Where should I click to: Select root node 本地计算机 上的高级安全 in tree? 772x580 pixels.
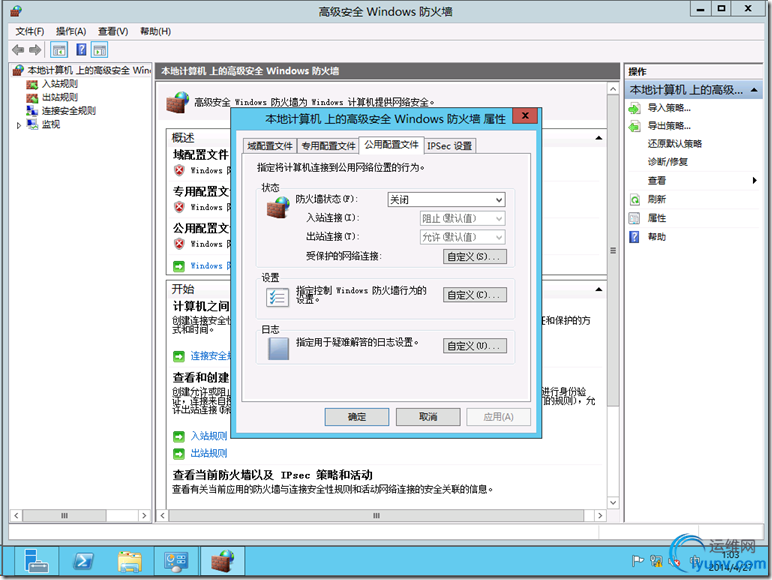[x=89, y=70]
